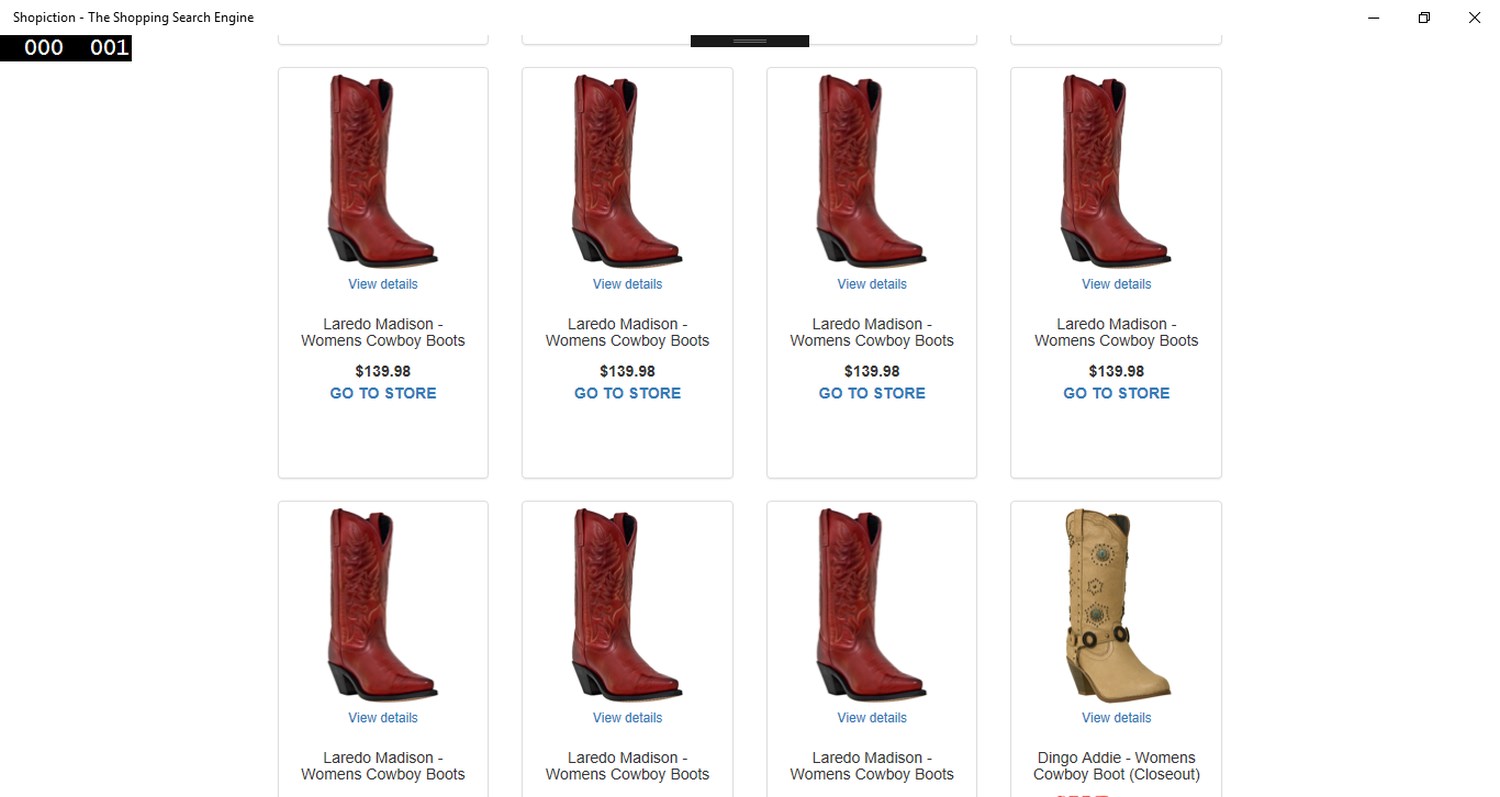Image resolution: width=1500 pixels, height=797 pixels.
Task: Click View details under the Dingo Addie boot
Action: [x=1116, y=718]
